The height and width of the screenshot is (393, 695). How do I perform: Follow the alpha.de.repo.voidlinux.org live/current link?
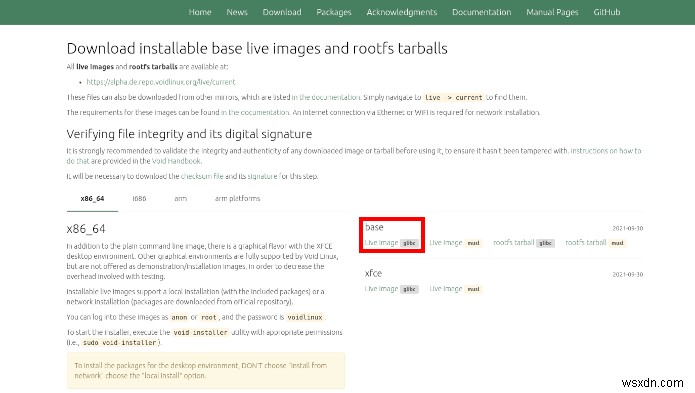[161, 82]
